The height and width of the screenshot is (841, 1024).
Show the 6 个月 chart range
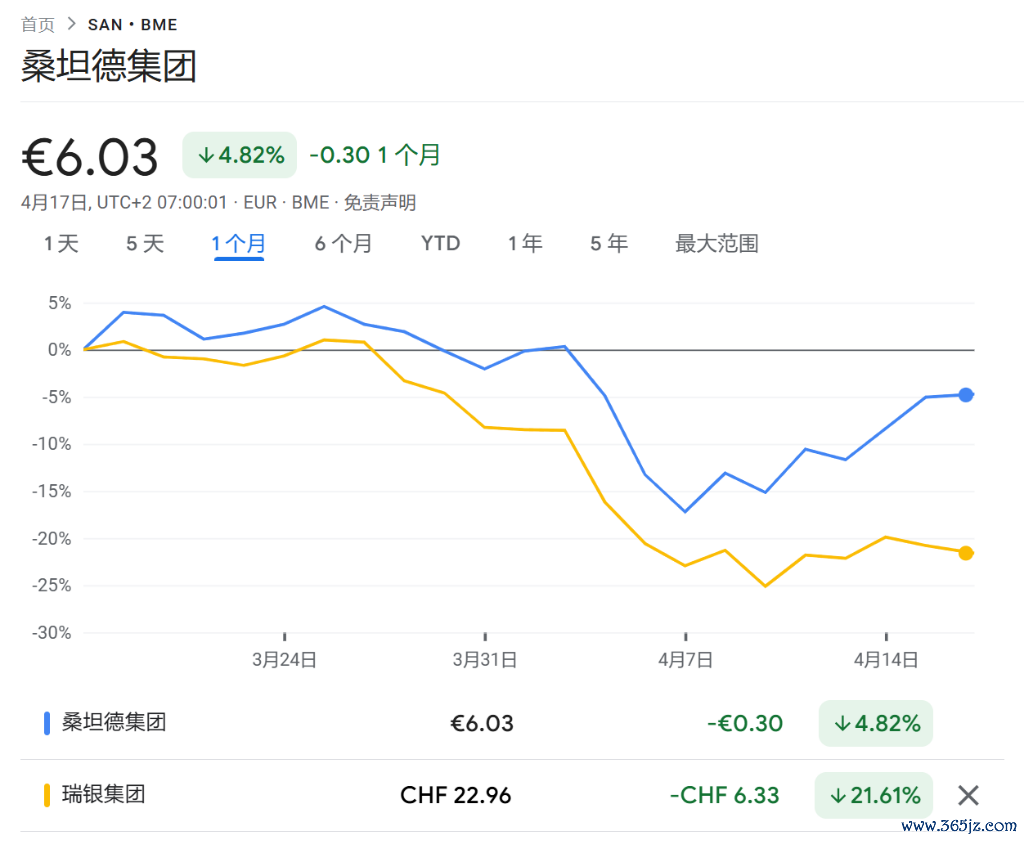[344, 244]
